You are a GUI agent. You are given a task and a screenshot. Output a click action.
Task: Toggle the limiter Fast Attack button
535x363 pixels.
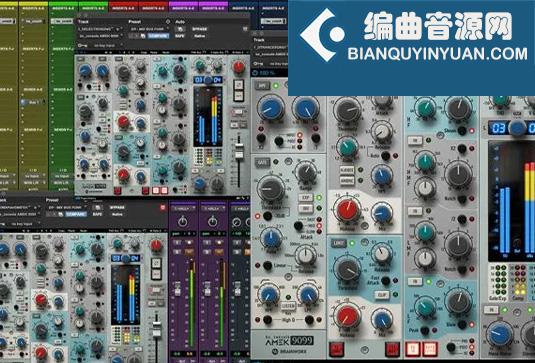(x=386, y=281)
